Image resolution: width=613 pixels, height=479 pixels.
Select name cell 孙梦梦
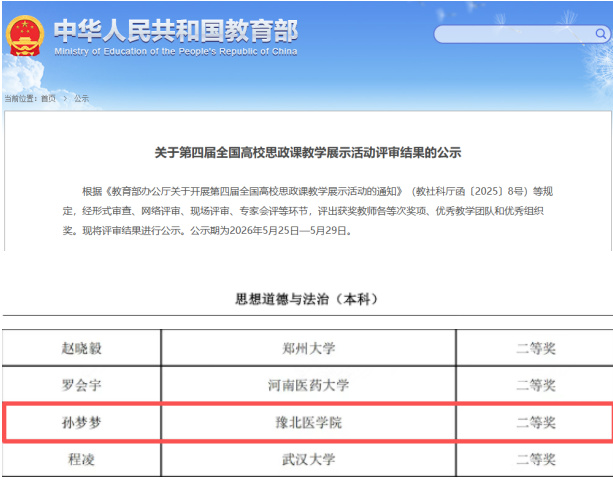pos(81,422)
